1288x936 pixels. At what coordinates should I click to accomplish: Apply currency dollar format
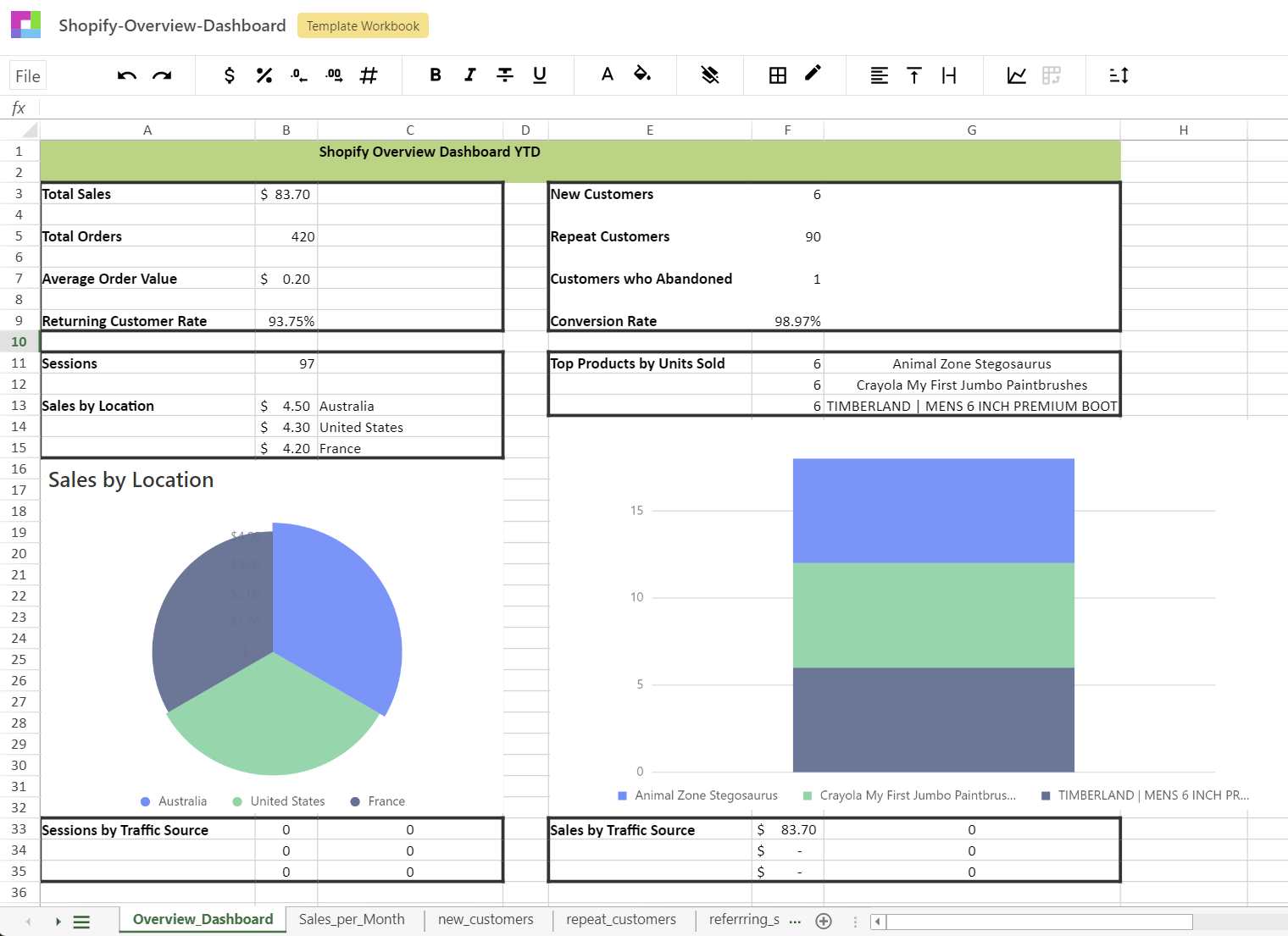[x=230, y=75]
